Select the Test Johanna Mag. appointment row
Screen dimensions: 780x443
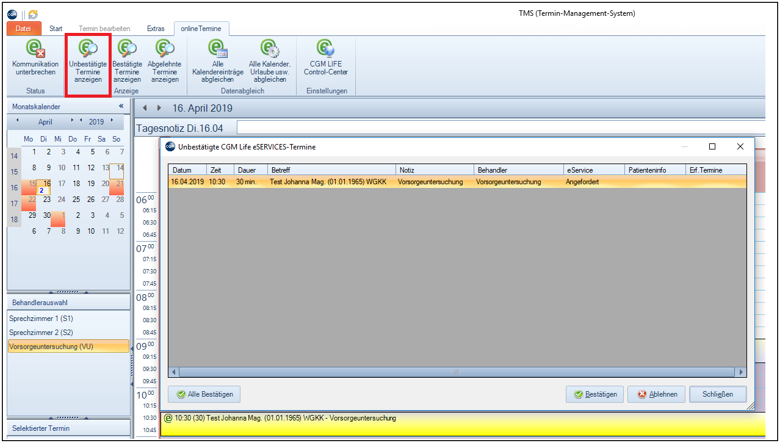click(457, 182)
